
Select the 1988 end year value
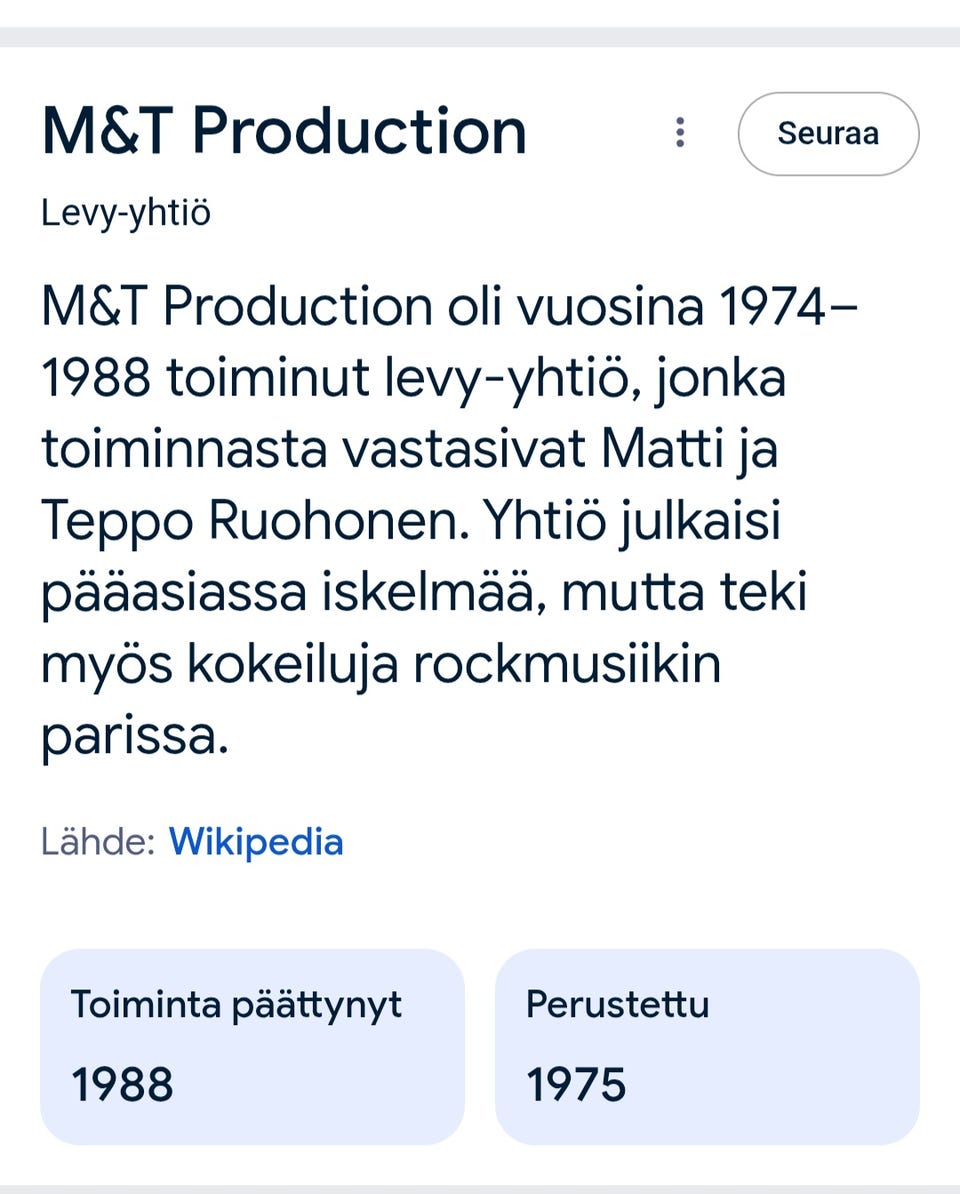click(x=122, y=1085)
